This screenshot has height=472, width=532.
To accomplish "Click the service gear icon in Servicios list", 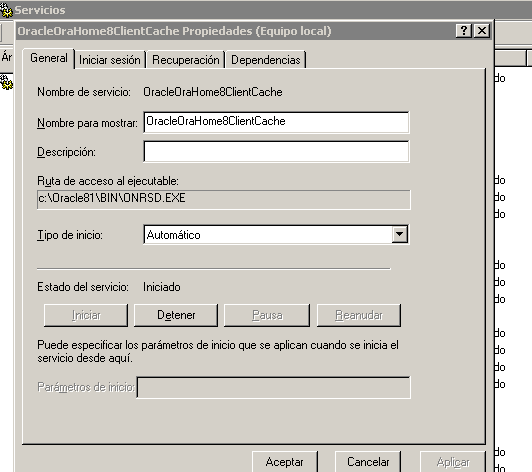I will 6,82.
